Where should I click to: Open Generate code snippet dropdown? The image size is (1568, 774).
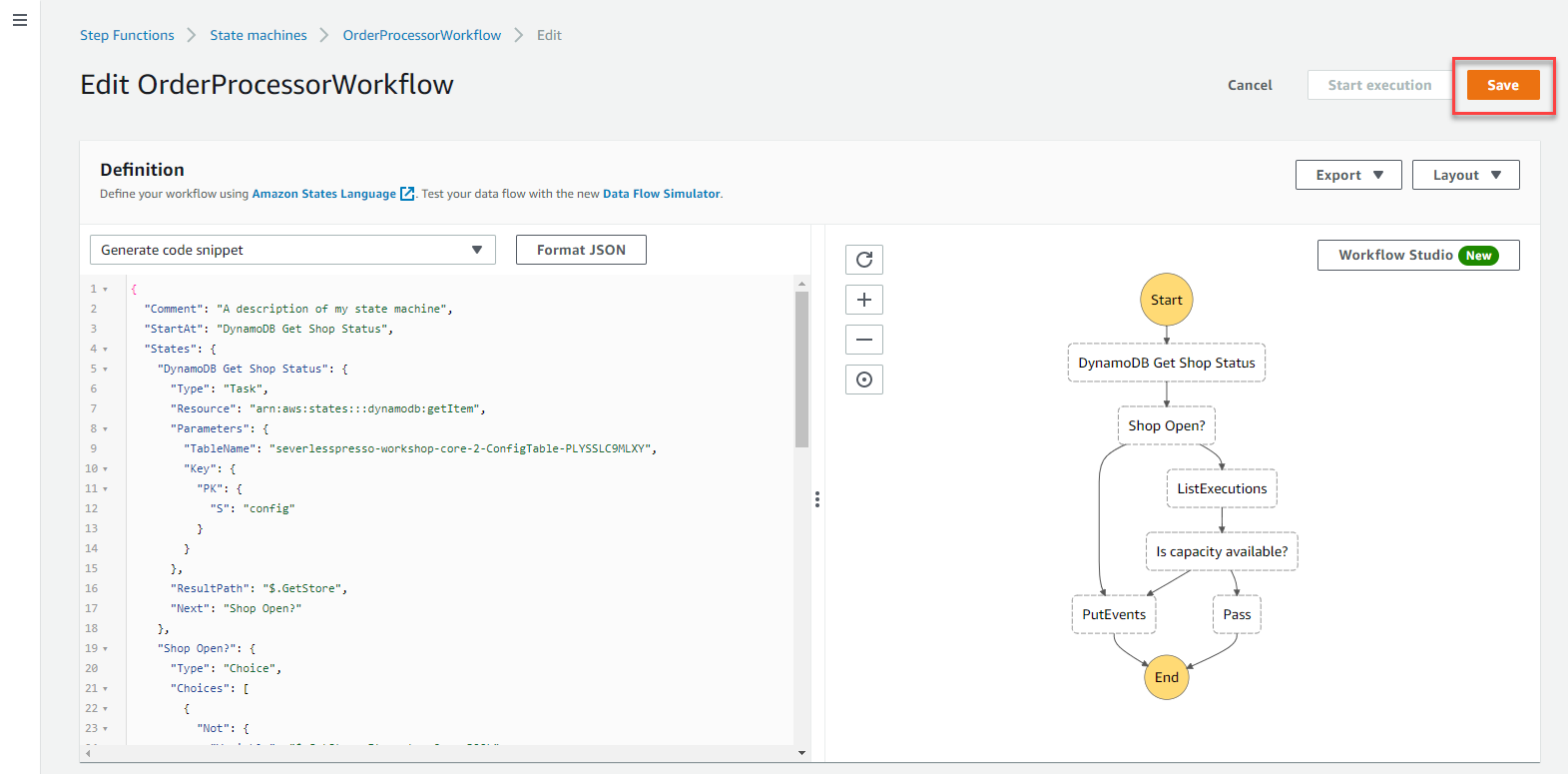pyautogui.click(x=292, y=250)
